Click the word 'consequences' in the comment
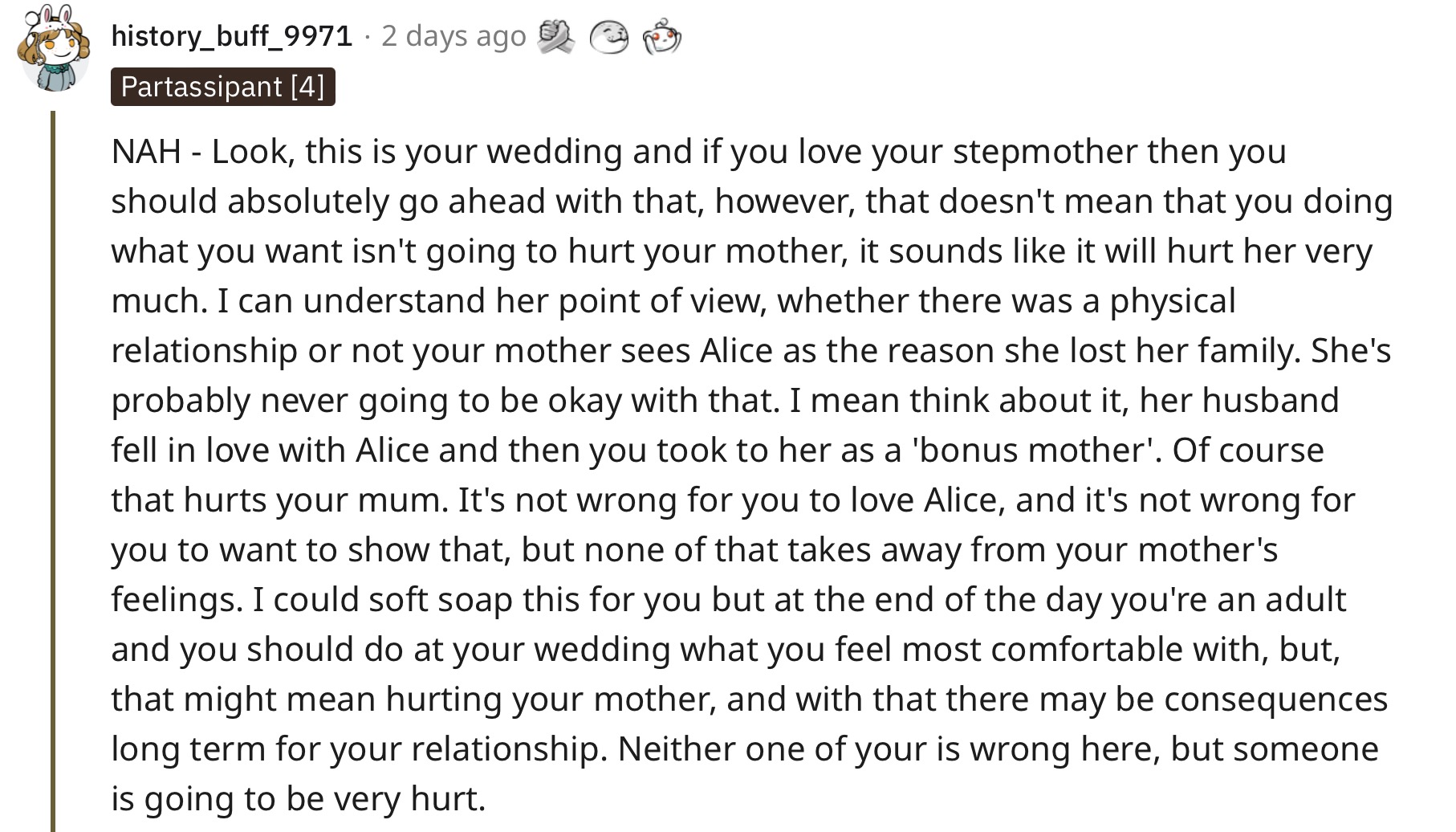 [x=1276, y=699]
